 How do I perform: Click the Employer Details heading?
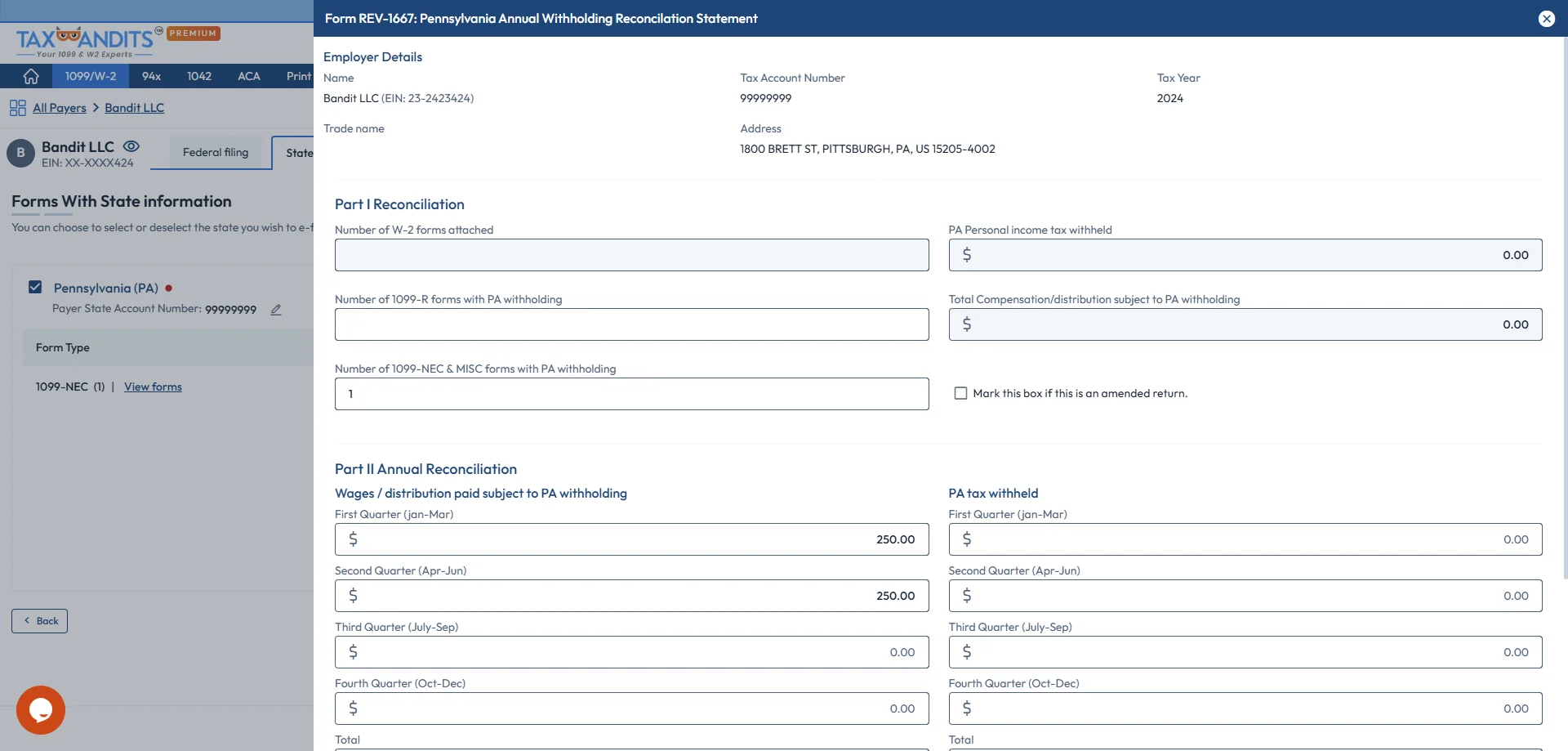point(372,56)
